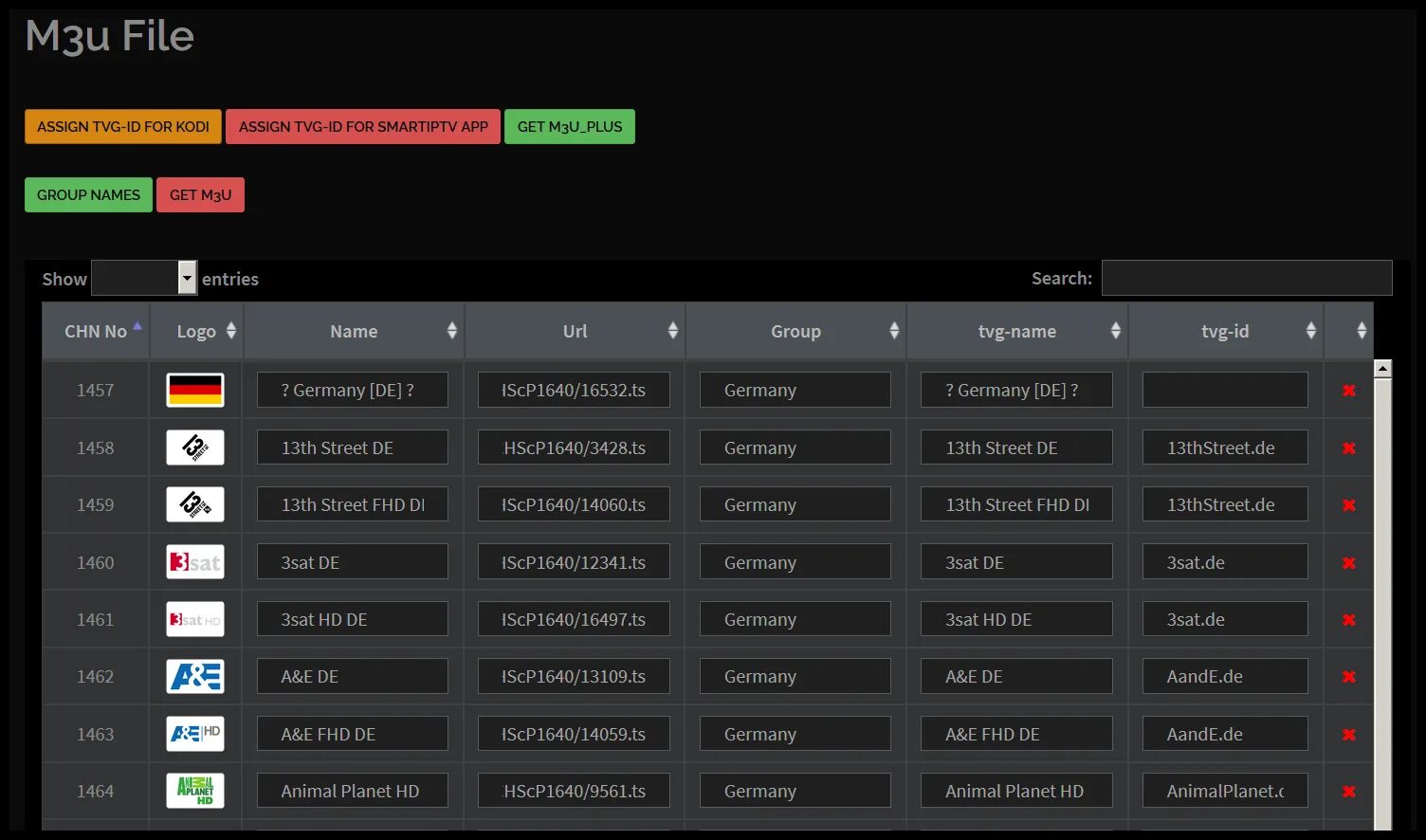This screenshot has width=1426, height=840.
Task: Edit tvg-name field '3sat DE'
Action: click(x=1016, y=562)
